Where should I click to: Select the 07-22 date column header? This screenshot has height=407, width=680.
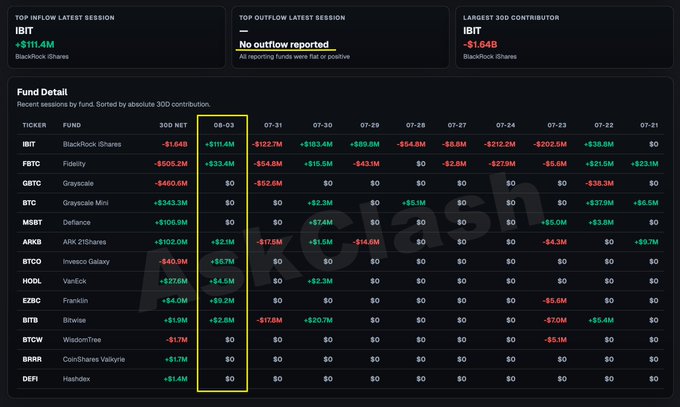point(604,125)
